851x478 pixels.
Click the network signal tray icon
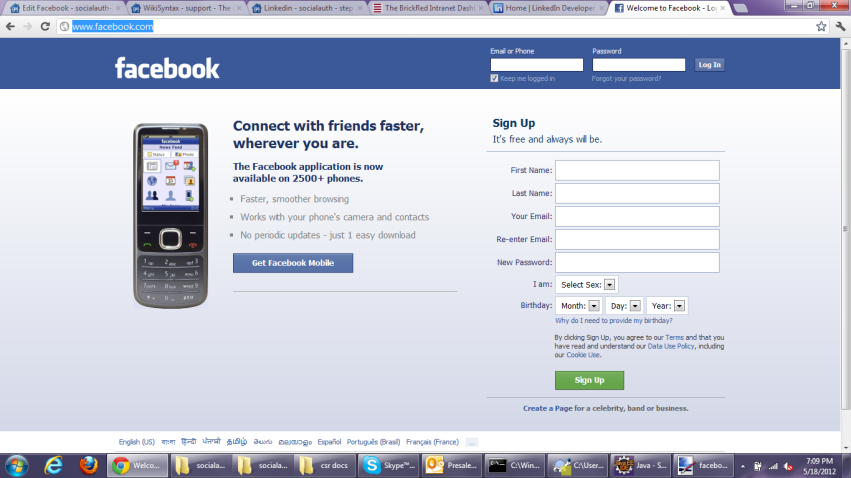[773, 466]
